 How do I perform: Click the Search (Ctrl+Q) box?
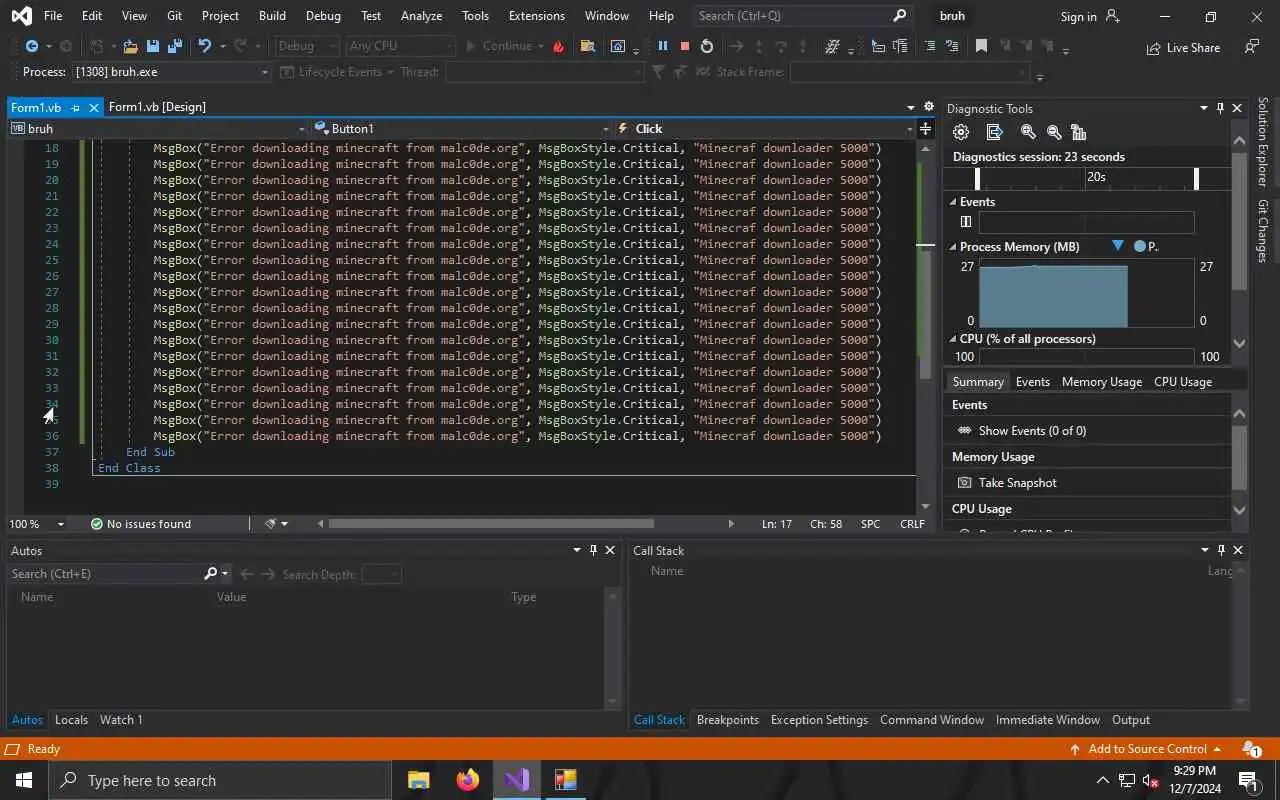(802, 16)
